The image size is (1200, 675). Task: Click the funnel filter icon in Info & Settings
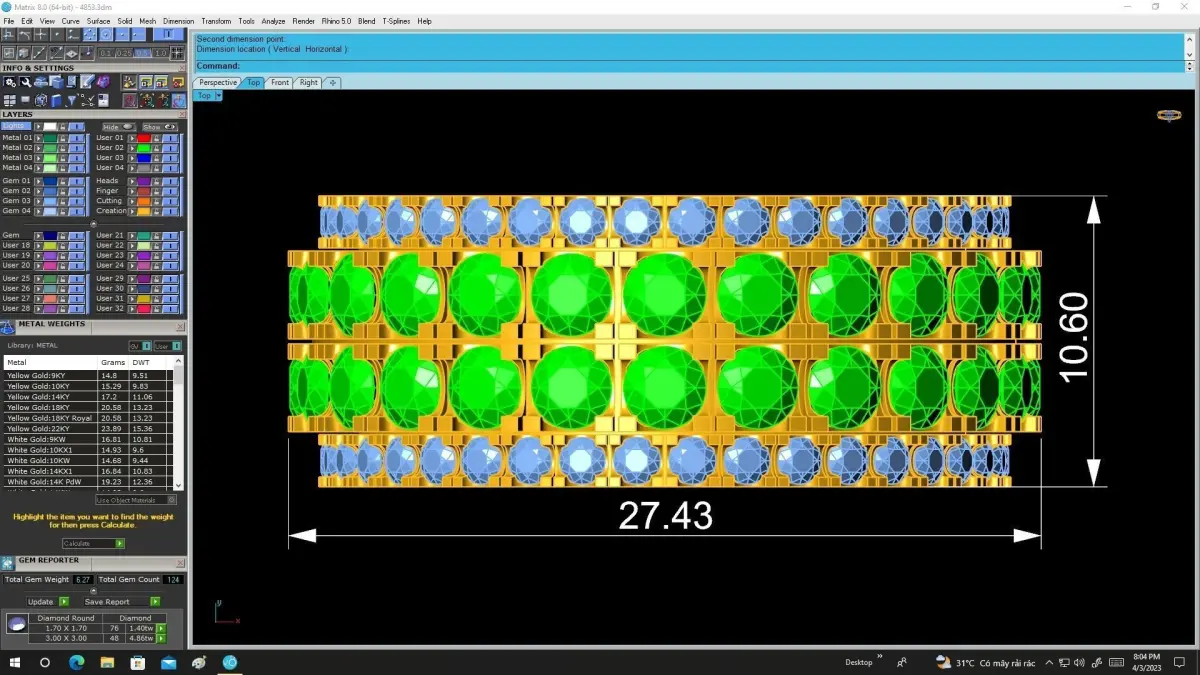click(72, 100)
